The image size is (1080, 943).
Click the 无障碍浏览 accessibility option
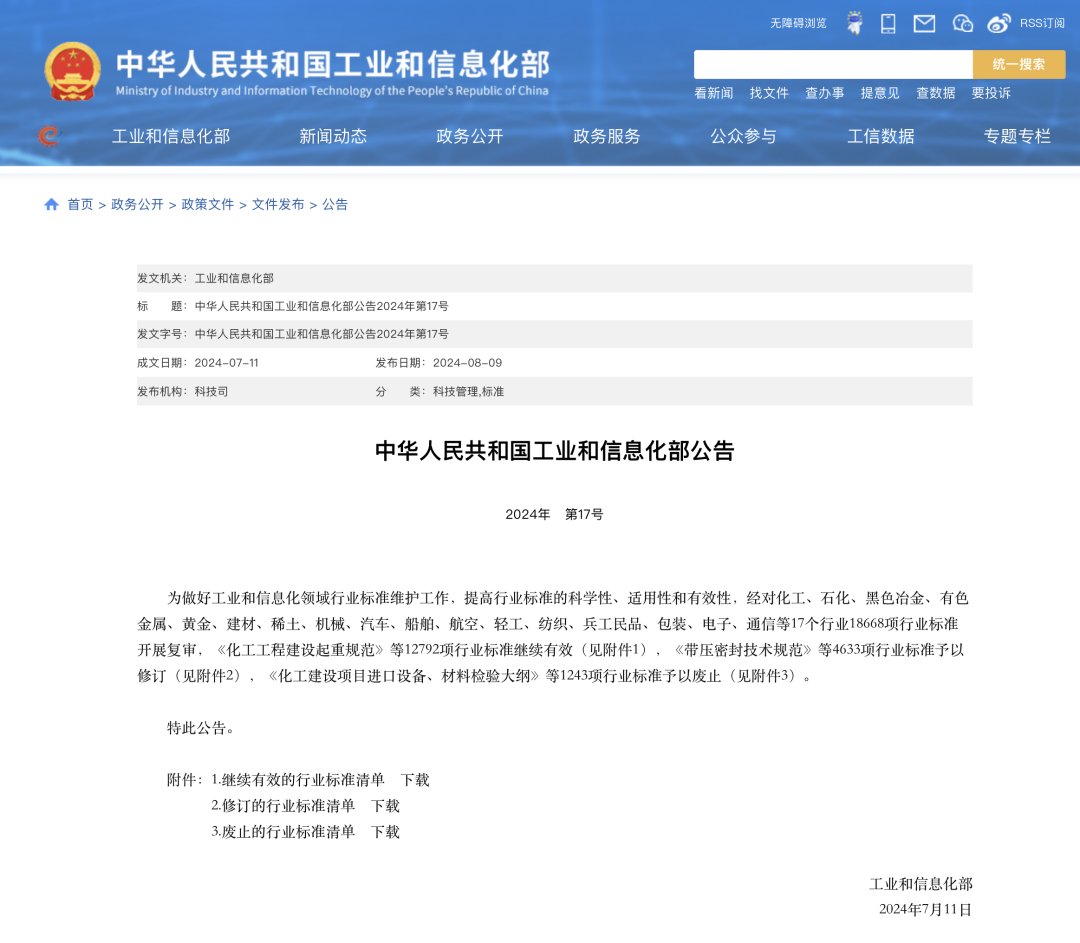(x=796, y=23)
